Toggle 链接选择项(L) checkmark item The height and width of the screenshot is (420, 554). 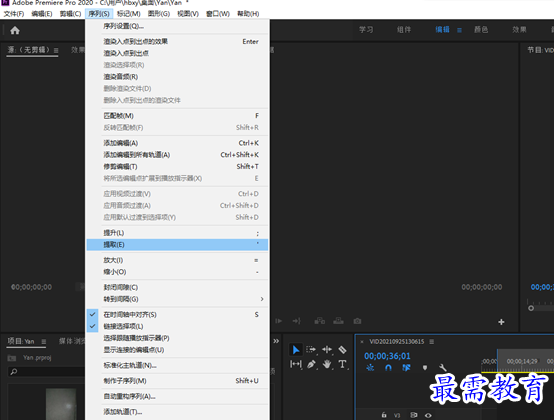[x=177, y=326]
